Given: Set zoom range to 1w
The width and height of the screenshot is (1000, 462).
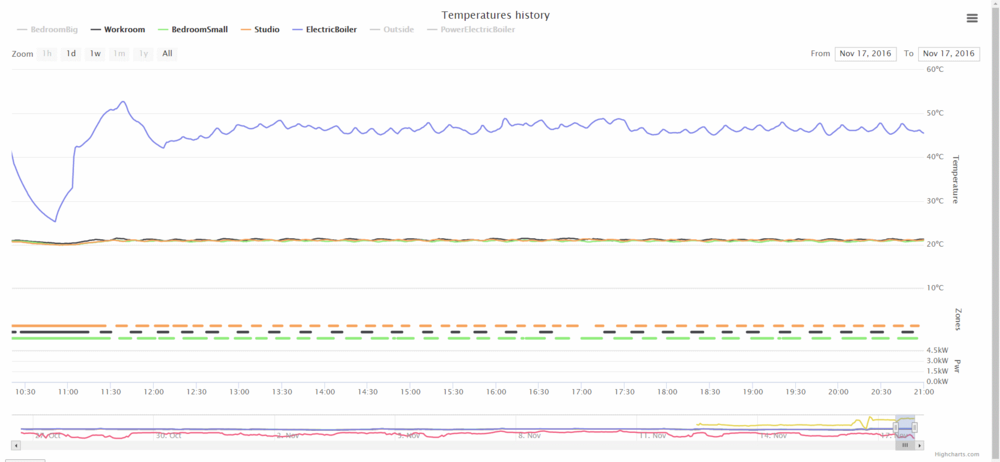Looking at the screenshot, I should tap(95, 53).
